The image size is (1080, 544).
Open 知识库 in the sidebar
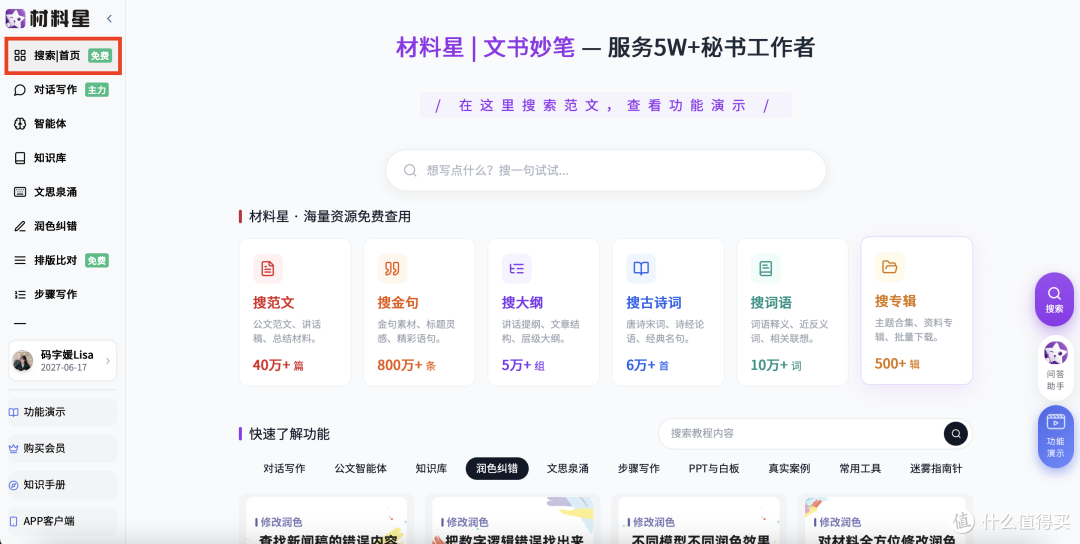pos(63,158)
